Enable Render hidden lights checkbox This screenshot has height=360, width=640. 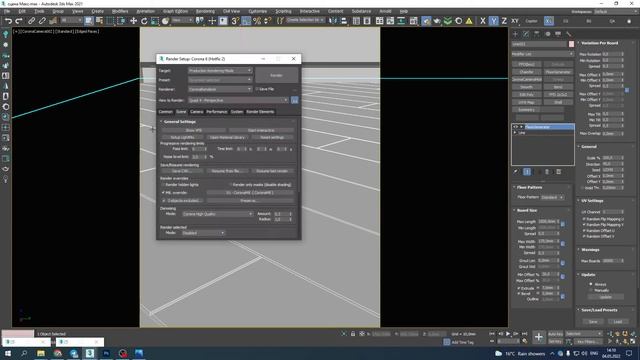[163, 184]
